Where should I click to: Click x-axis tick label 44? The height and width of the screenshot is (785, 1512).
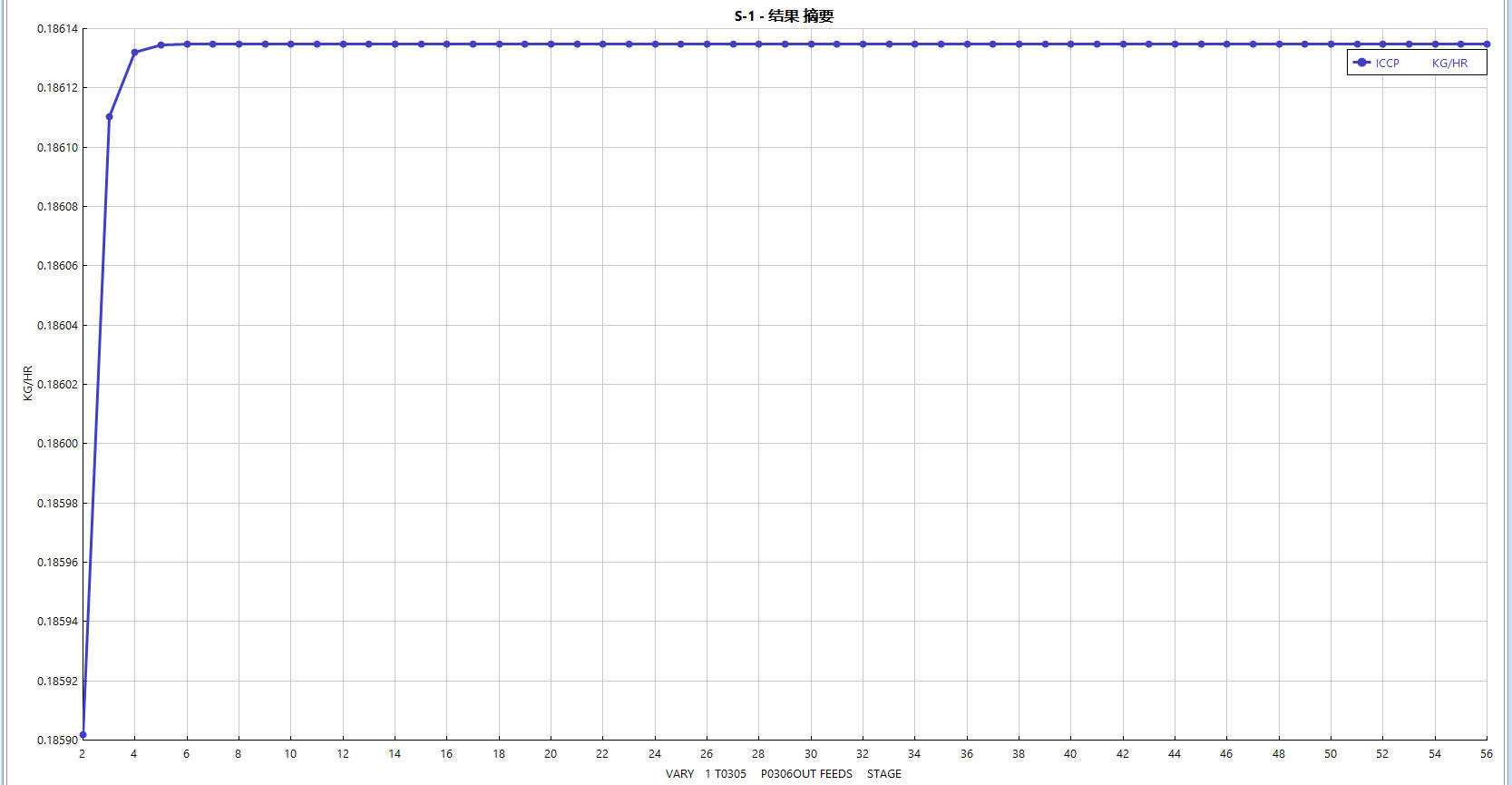[x=1175, y=754]
